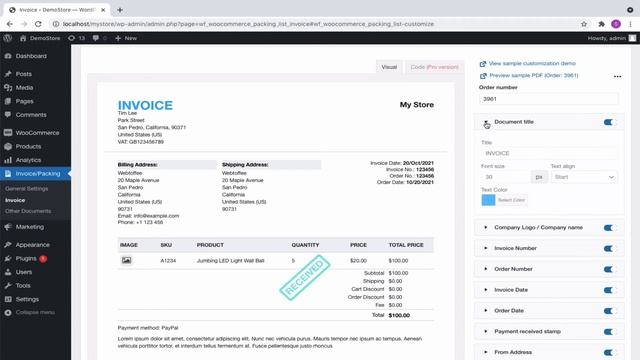Expand the Order Date section
This screenshot has width=640, height=360.
point(486,311)
